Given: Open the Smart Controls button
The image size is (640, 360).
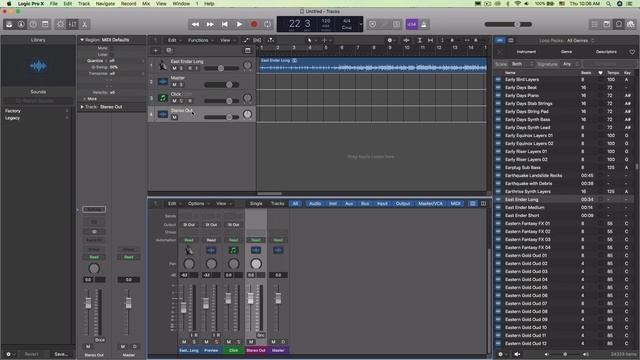Looking at the screenshot, I should tap(60, 24).
